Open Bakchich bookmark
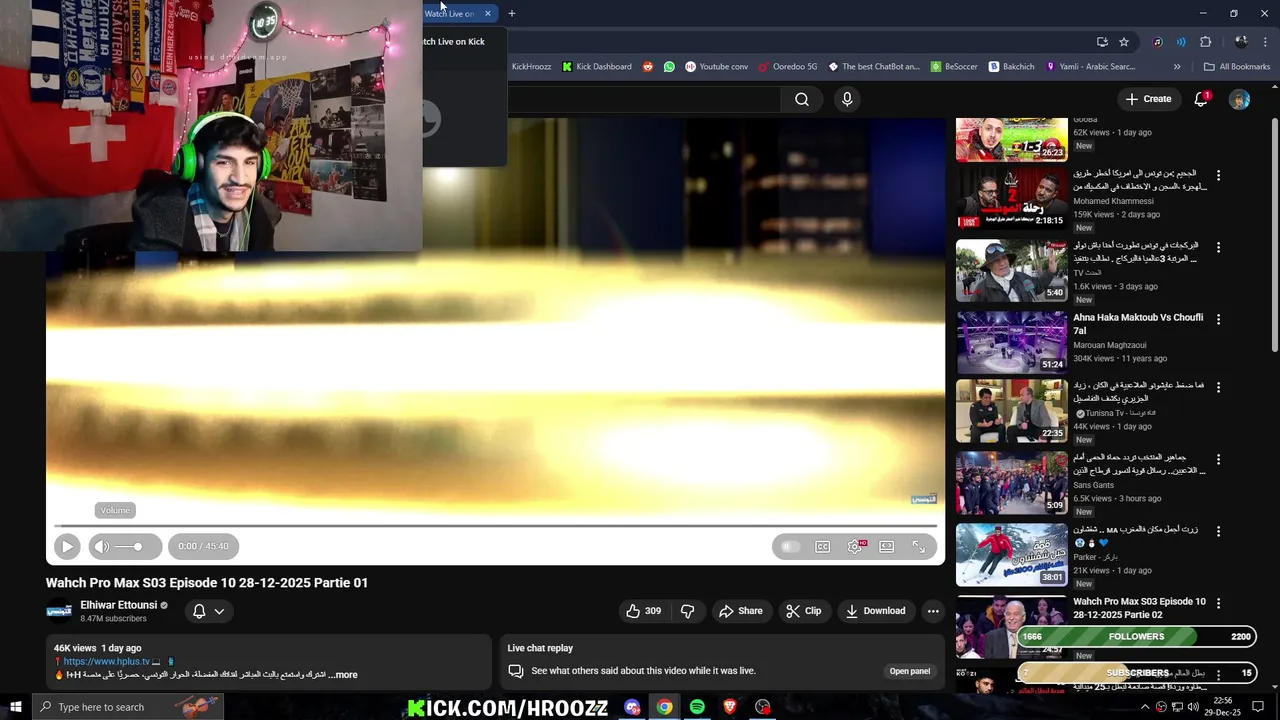 (x=1011, y=67)
